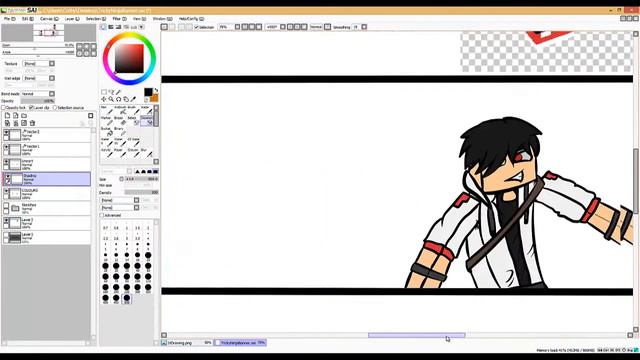
Task: Hide the Vector2 layer
Action: click(6, 133)
